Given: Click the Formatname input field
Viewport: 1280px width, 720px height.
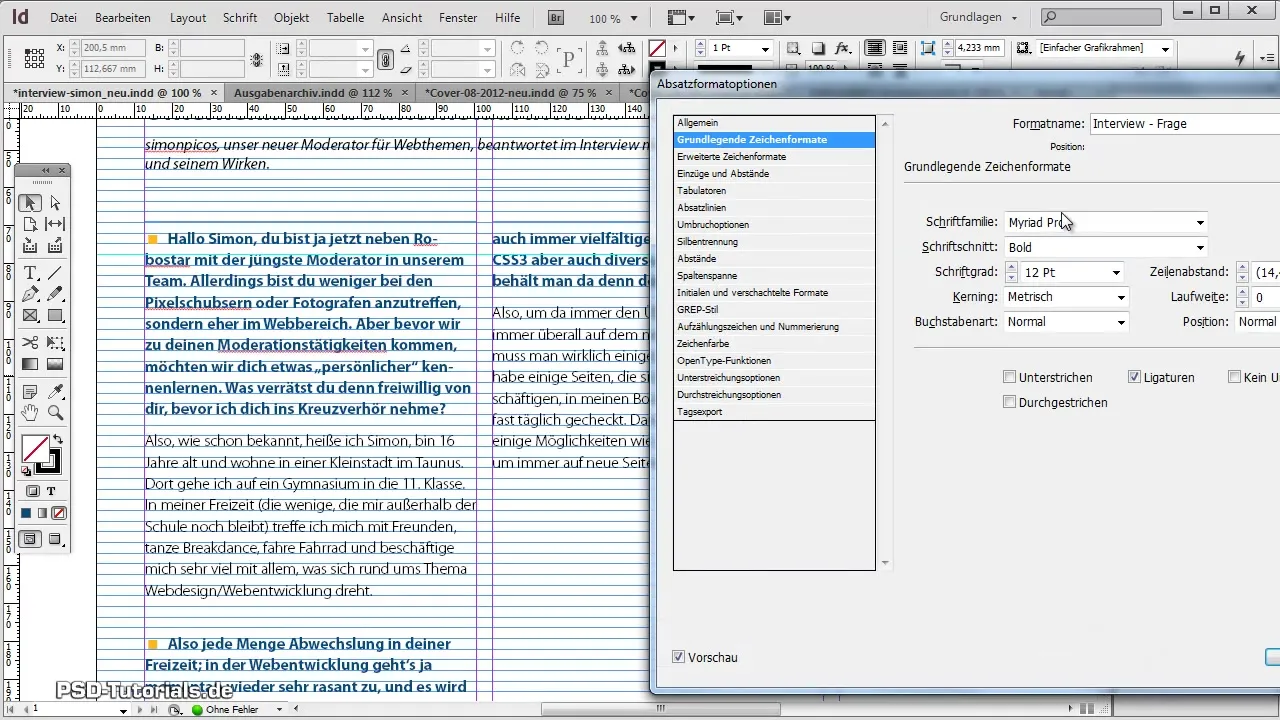Looking at the screenshot, I should click(1184, 124).
